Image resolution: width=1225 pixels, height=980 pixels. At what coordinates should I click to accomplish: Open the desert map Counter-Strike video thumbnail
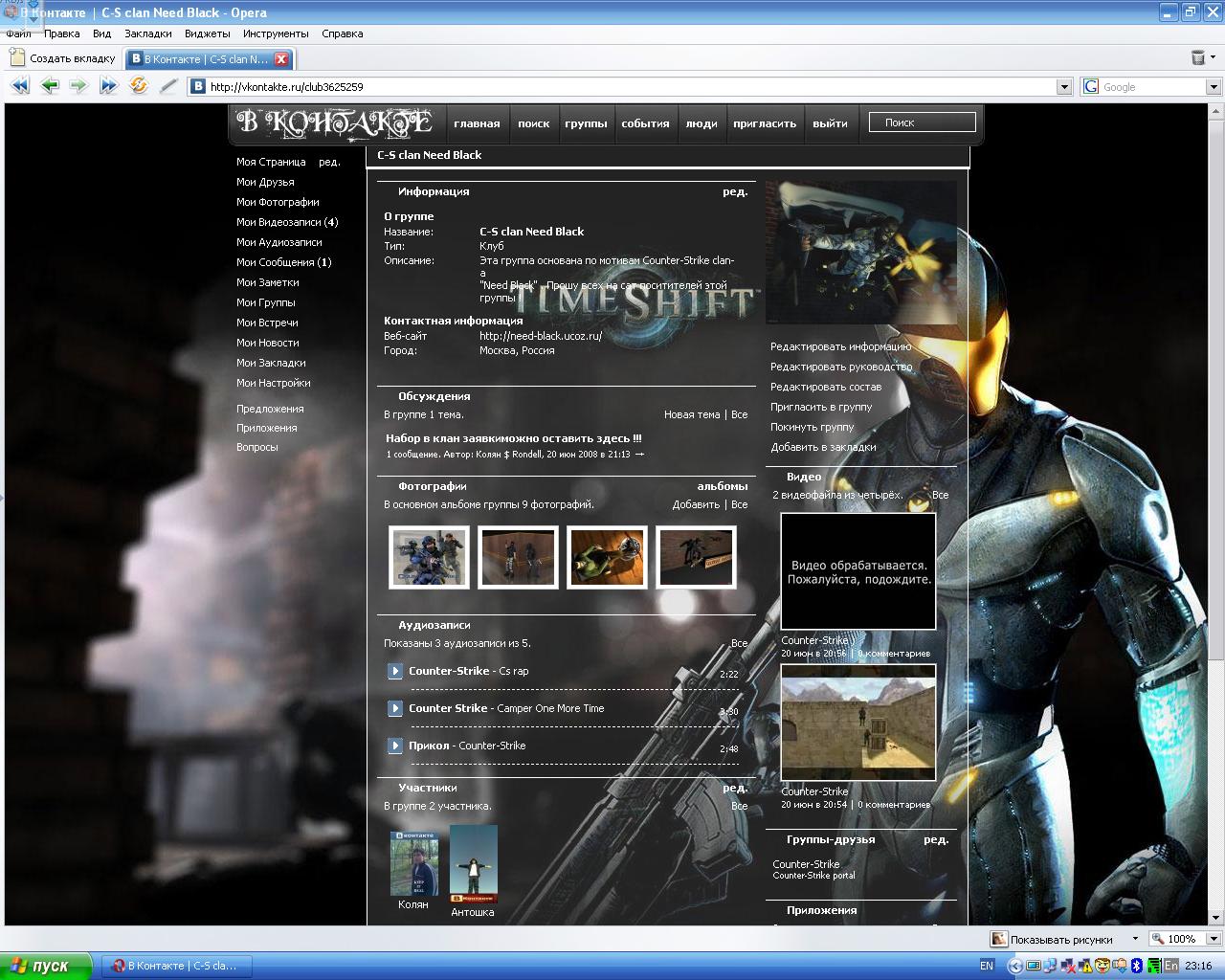point(858,723)
